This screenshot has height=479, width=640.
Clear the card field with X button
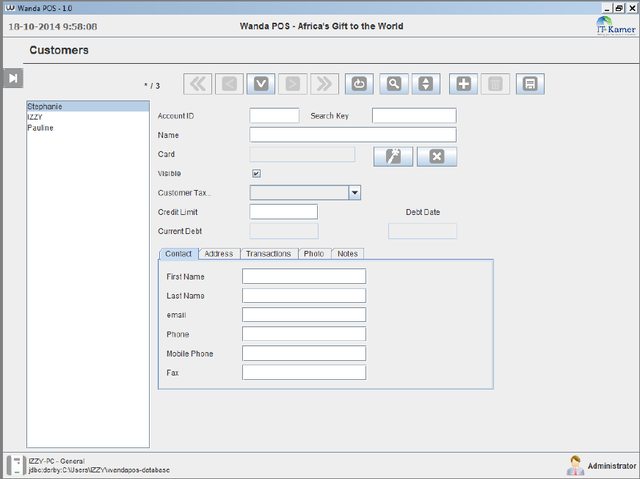(x=436, y=155)
